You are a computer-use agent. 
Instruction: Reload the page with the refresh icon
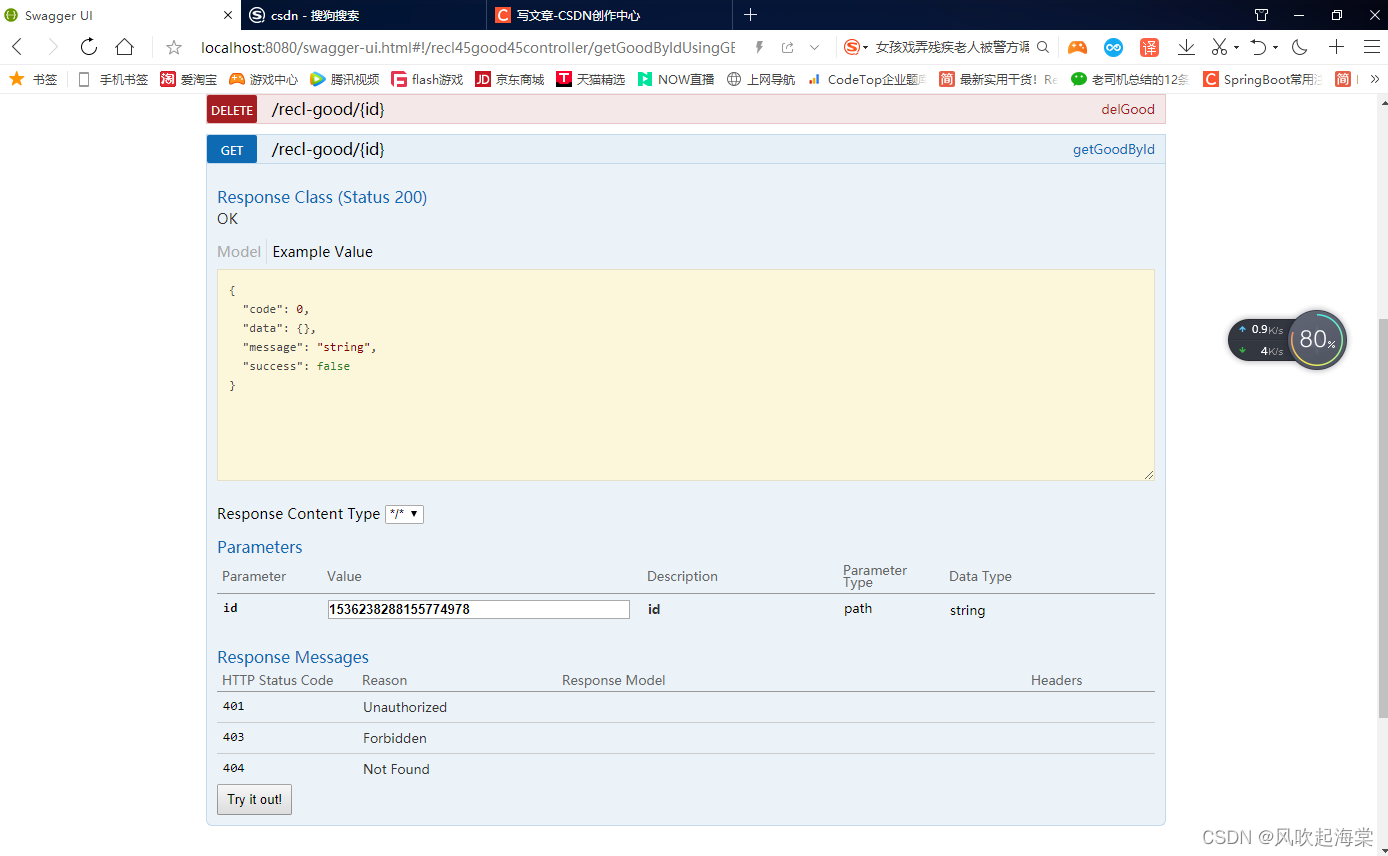(x=88, y=47)
